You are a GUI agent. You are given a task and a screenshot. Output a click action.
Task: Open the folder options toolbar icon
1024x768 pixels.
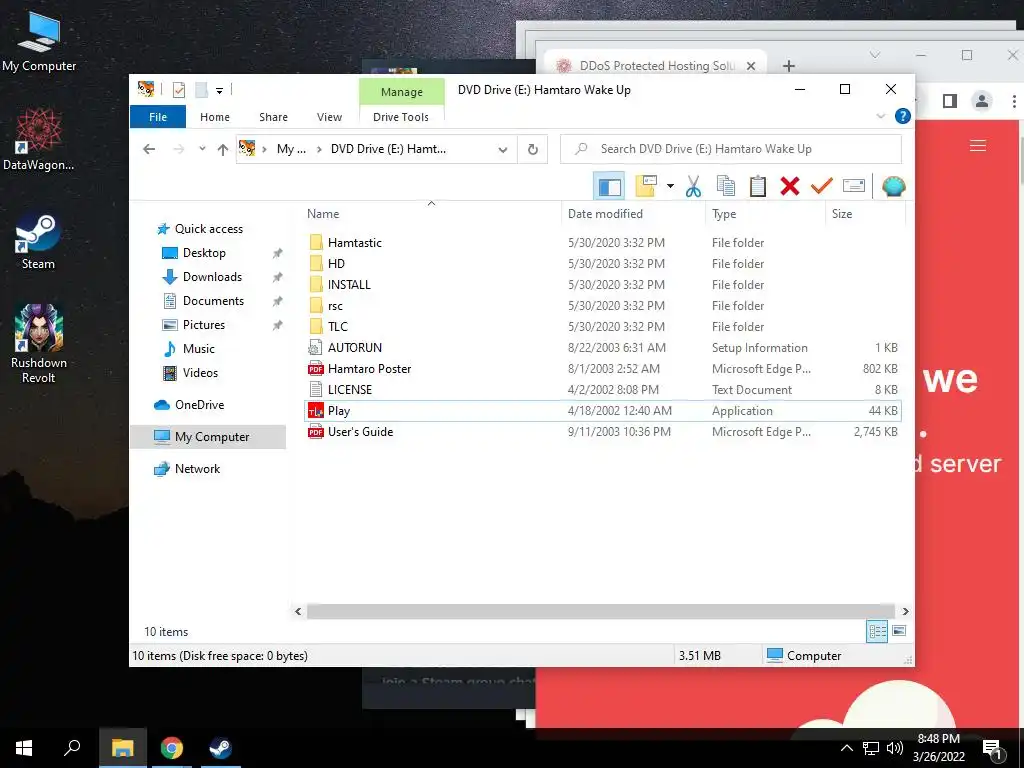(x=646, y=186)
